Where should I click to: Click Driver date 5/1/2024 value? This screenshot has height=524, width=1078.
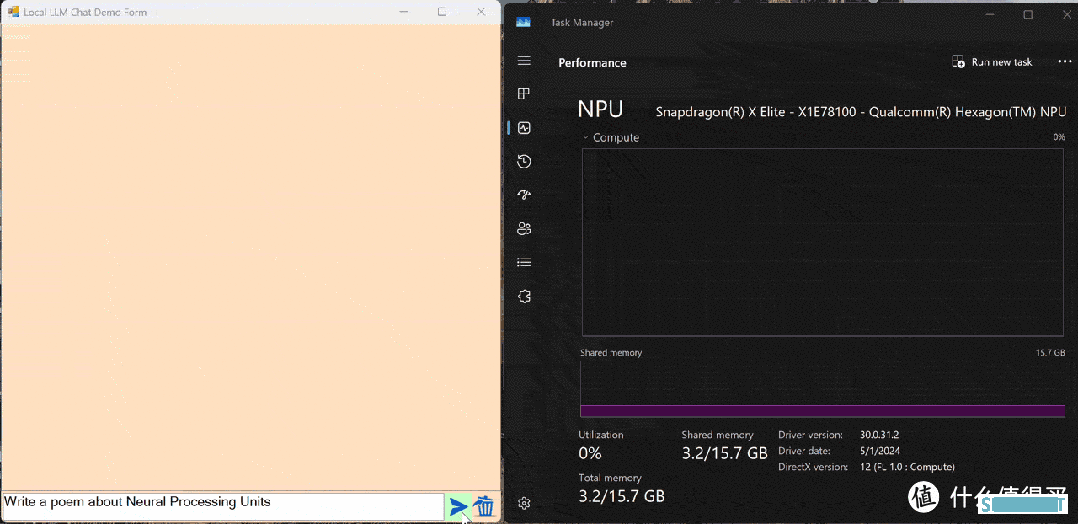(879, 451)
